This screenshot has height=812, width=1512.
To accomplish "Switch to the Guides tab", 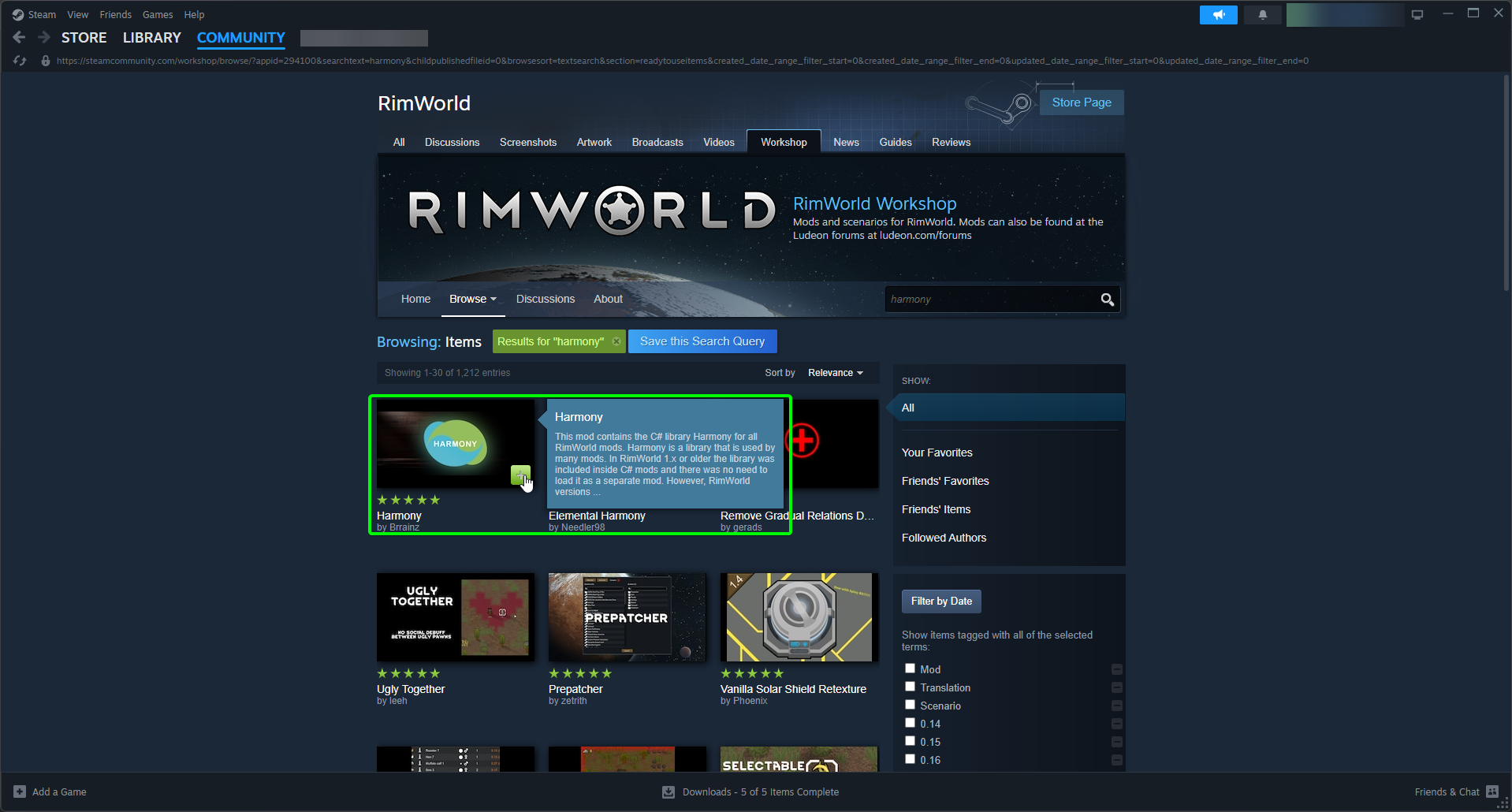I will [x=896, y=142].
